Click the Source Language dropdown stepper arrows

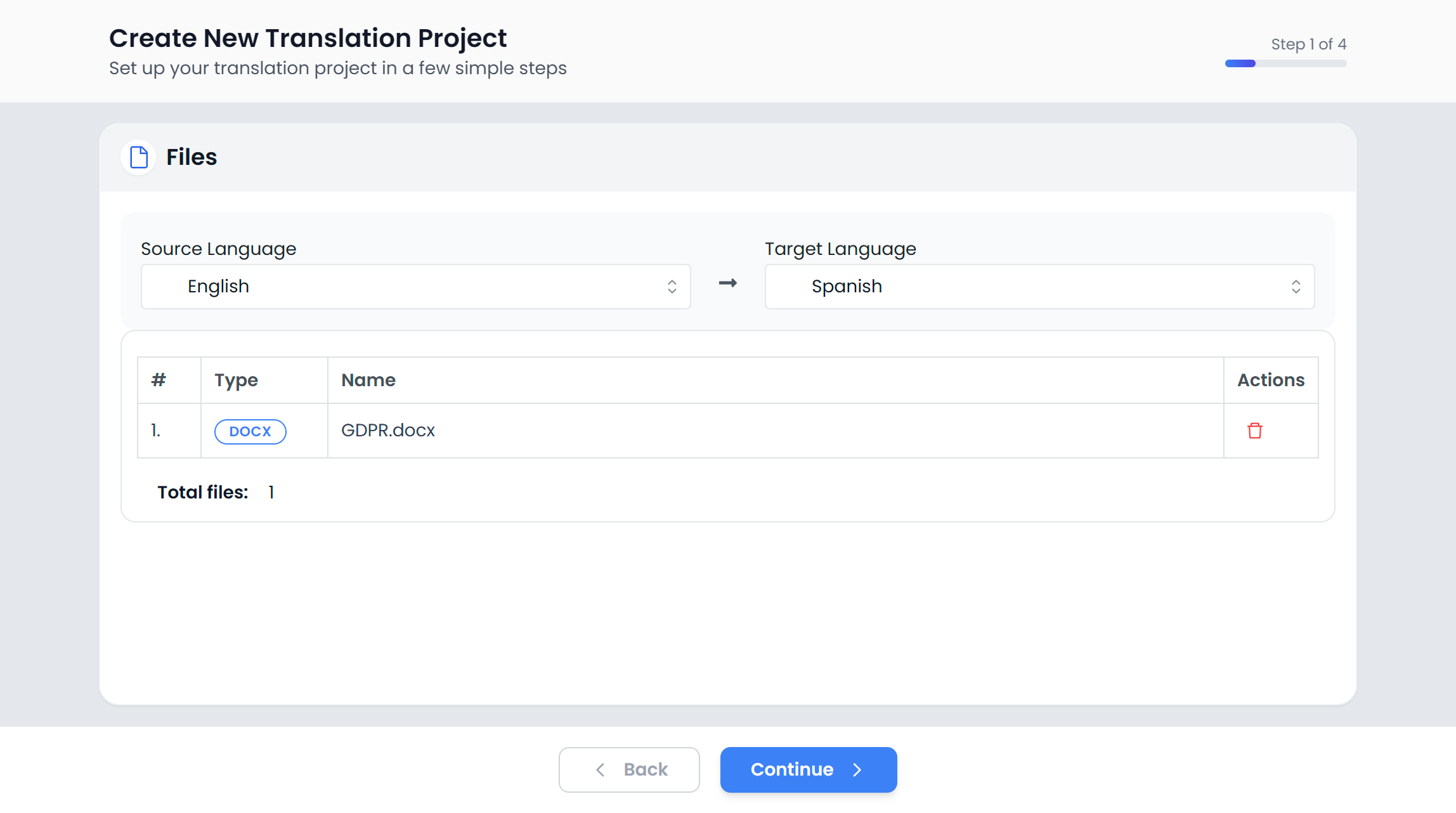click(672, 286)
